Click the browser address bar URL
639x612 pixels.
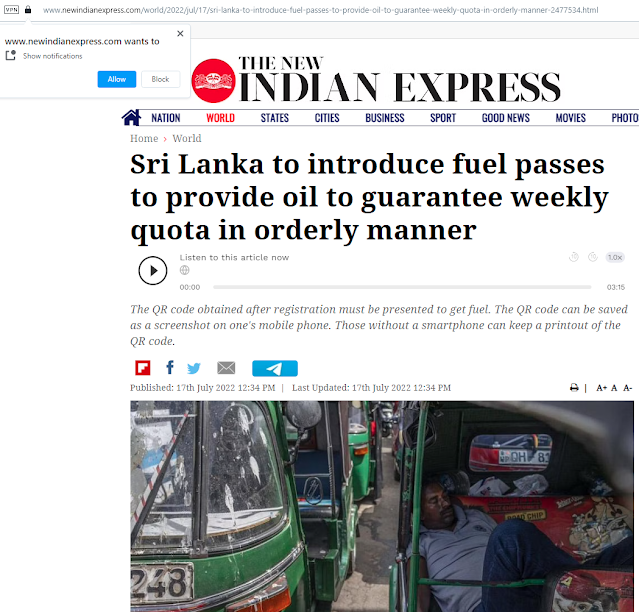pos(320,10)
